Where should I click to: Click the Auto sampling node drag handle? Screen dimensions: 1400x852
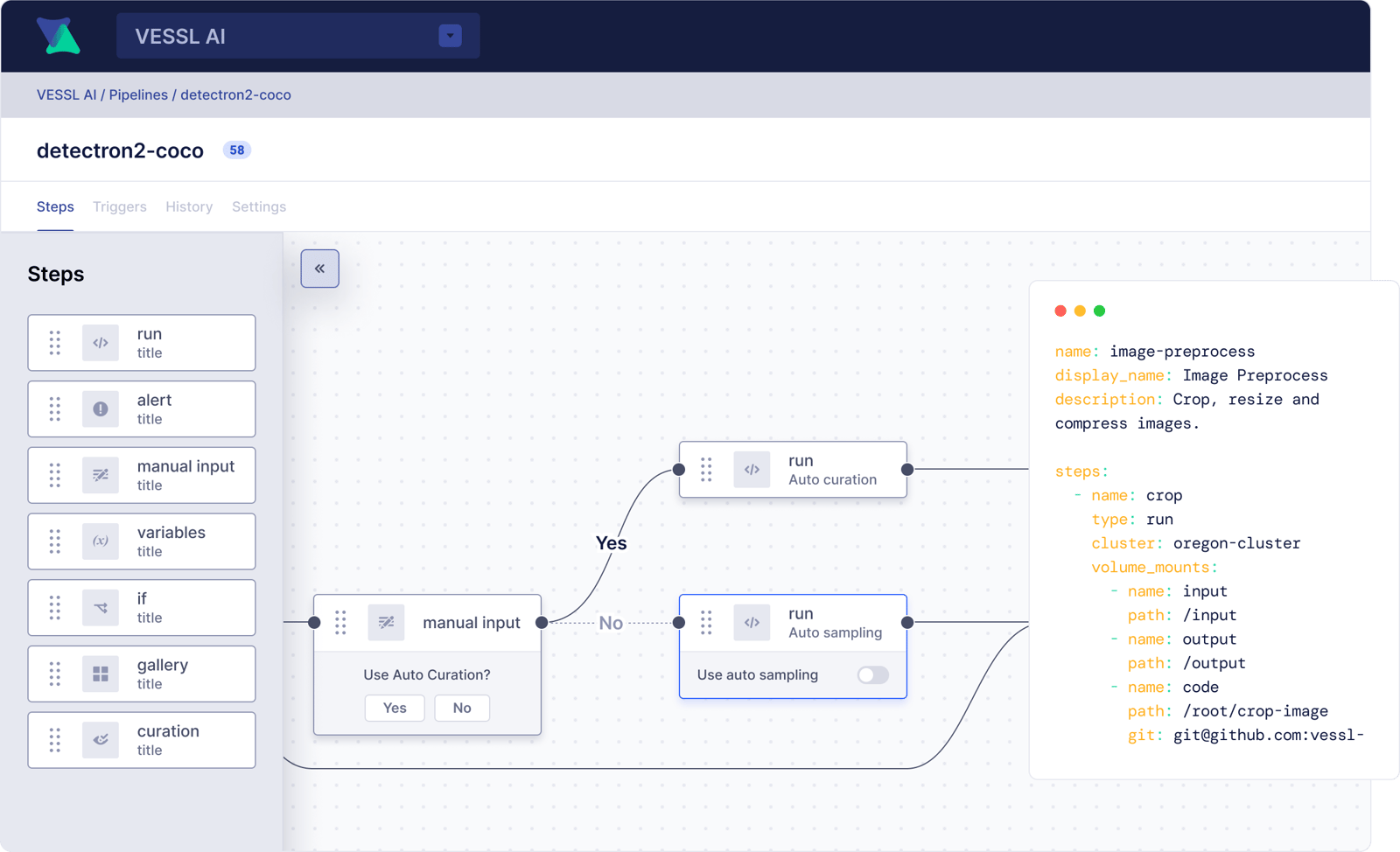point(706,623)
